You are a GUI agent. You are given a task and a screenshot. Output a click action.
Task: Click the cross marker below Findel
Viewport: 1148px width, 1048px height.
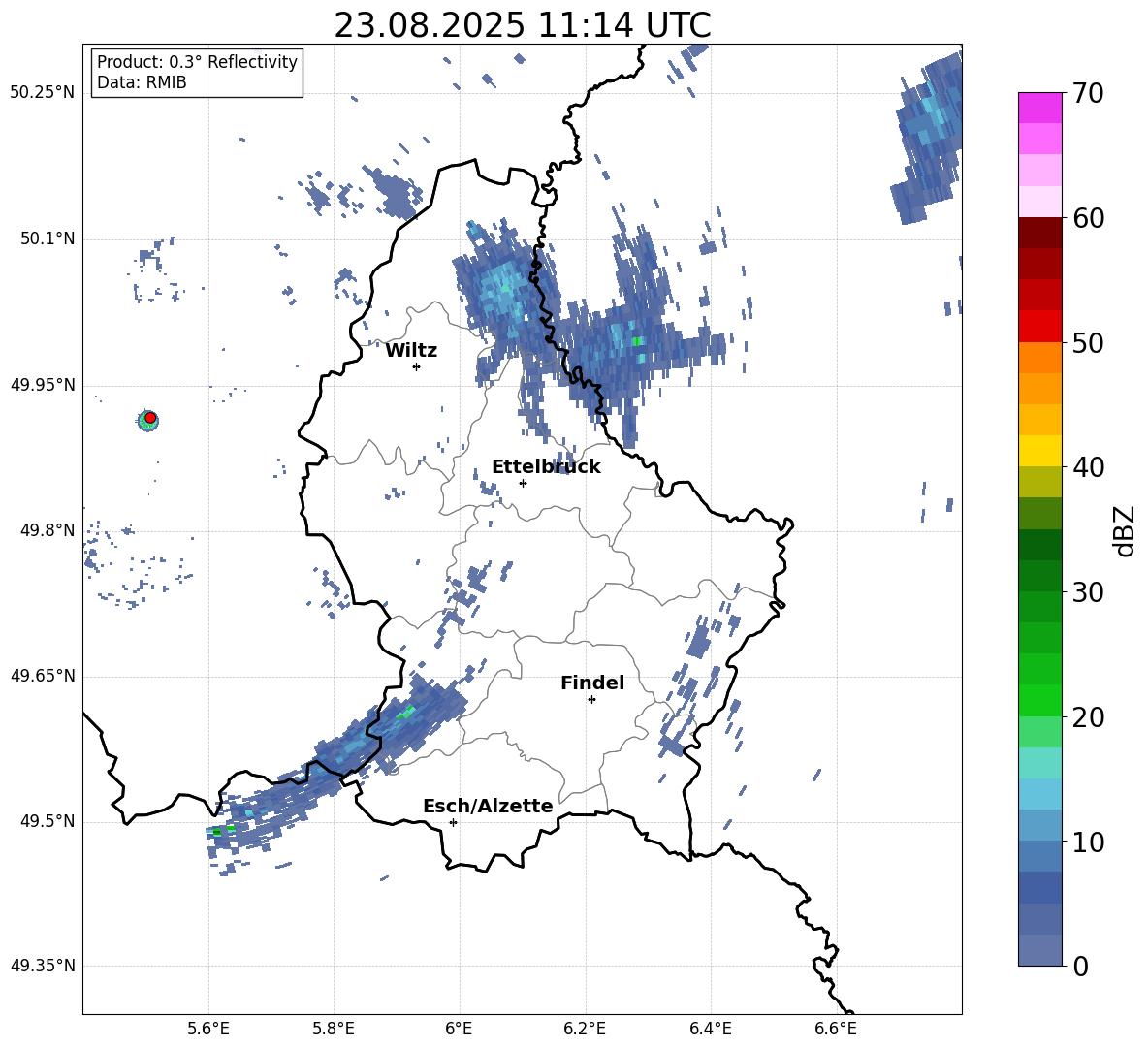coord(591,700)
